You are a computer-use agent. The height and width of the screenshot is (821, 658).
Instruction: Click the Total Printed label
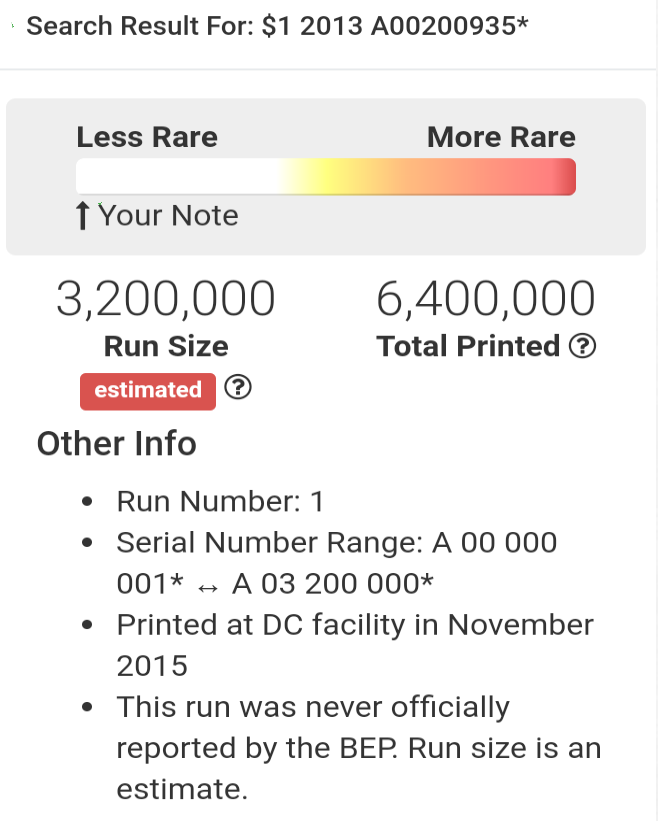(x=468, y=346)
